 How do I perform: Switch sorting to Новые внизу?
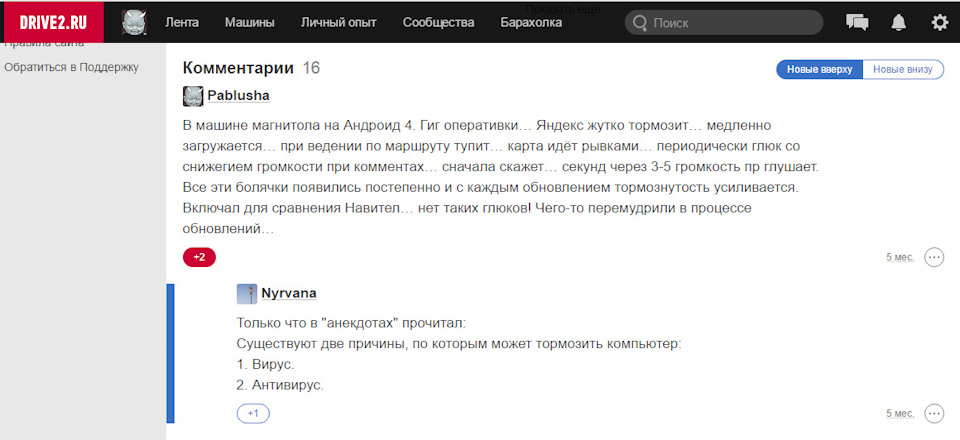pyautogui.click(x=903, y=69)
